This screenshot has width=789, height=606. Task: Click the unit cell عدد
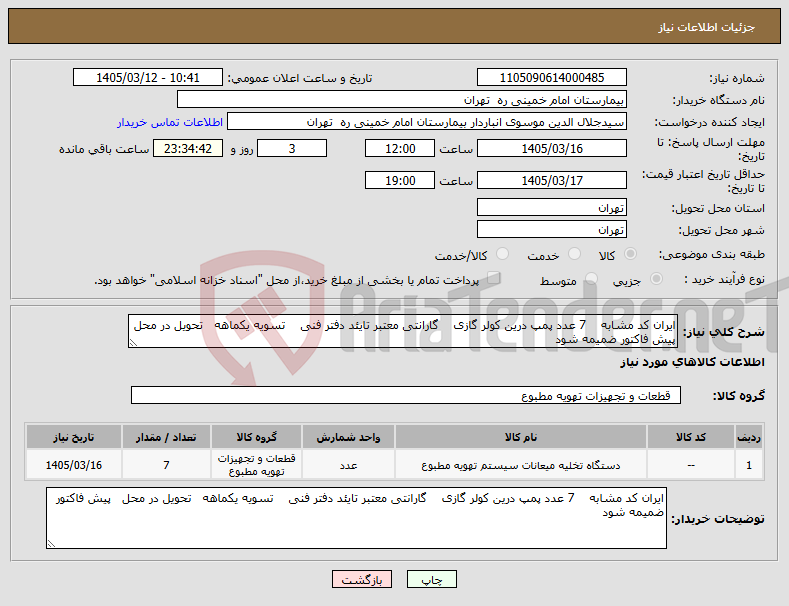348,465
